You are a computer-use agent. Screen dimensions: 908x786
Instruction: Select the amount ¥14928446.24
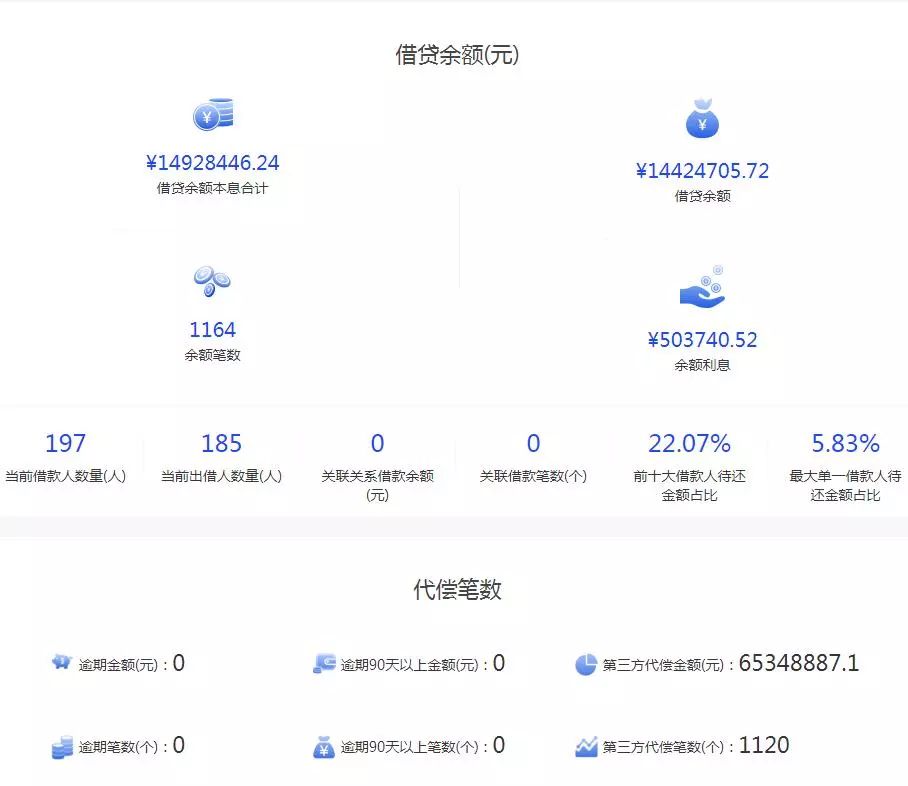tap(213, 163)
